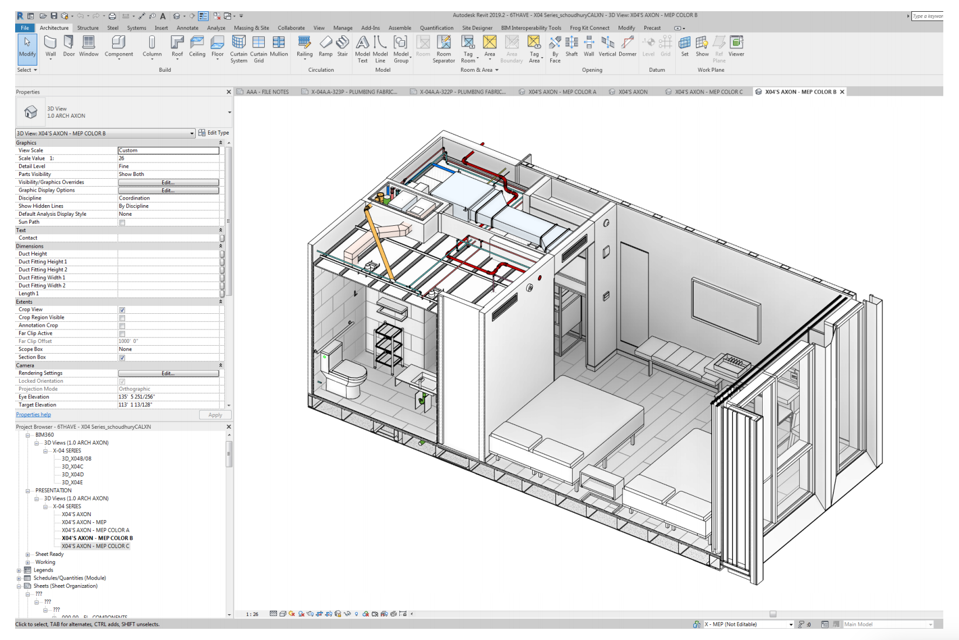Select the Stair tool
This screenshot has height=640, width=959.
(x=342, y=47)
